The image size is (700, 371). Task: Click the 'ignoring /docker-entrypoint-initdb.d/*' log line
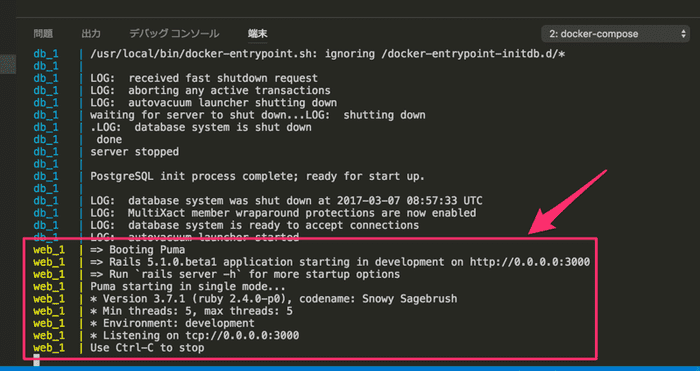tap(328, 54)
